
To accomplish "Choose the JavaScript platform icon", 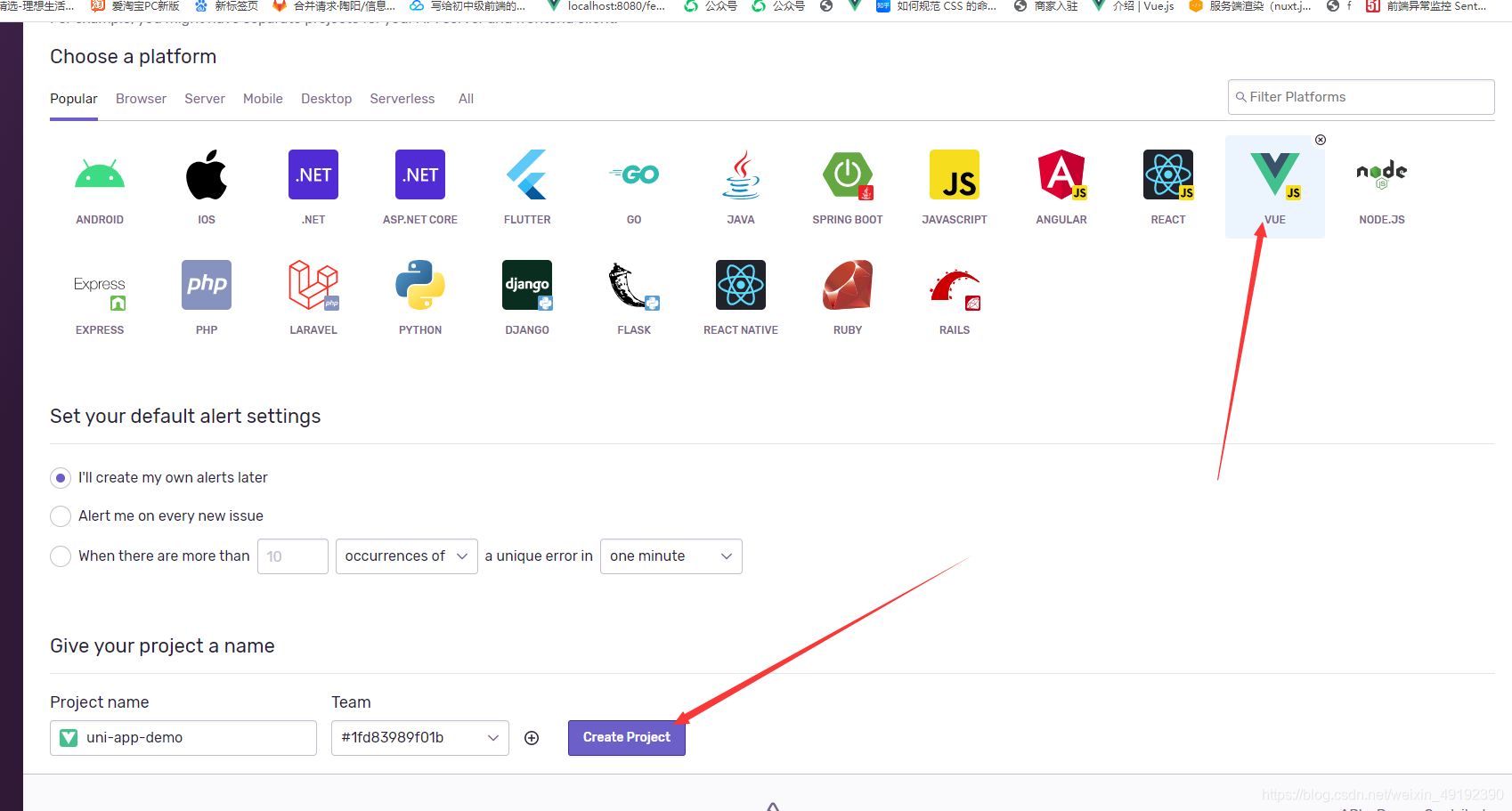I will [x=955, y=174].
